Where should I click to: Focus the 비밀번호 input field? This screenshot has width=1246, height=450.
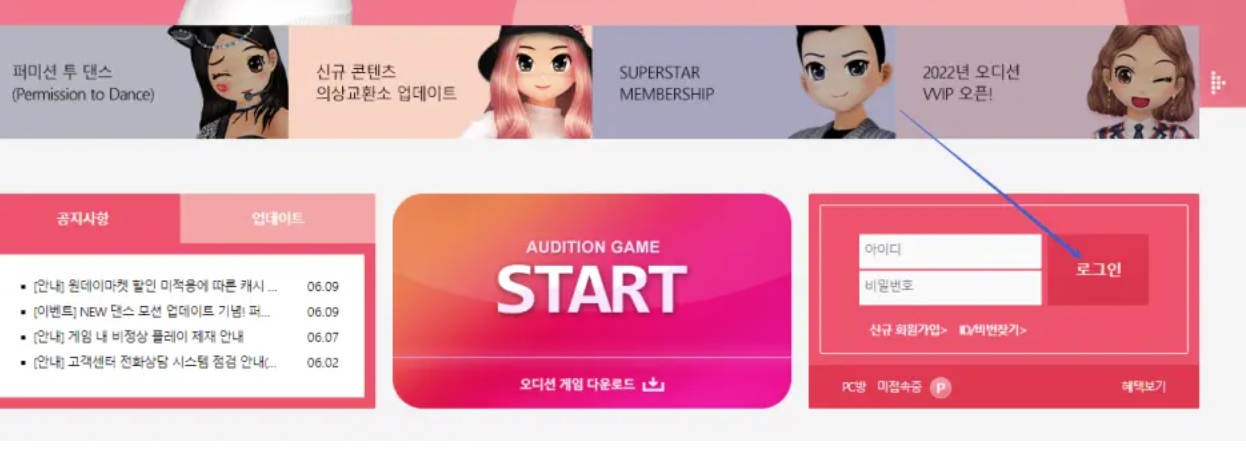pos(950,288)
